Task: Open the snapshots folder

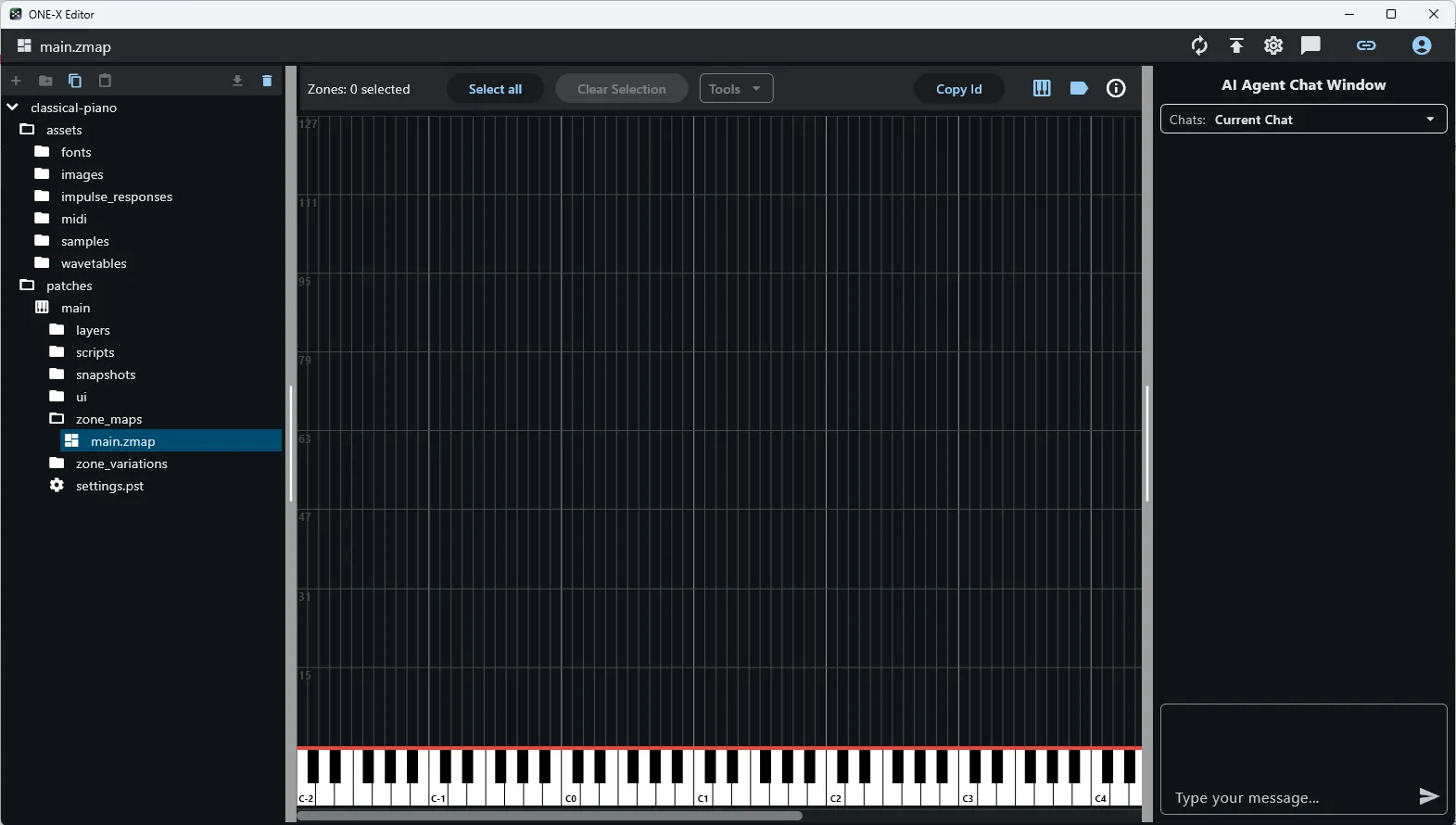Action: [106, 374]
